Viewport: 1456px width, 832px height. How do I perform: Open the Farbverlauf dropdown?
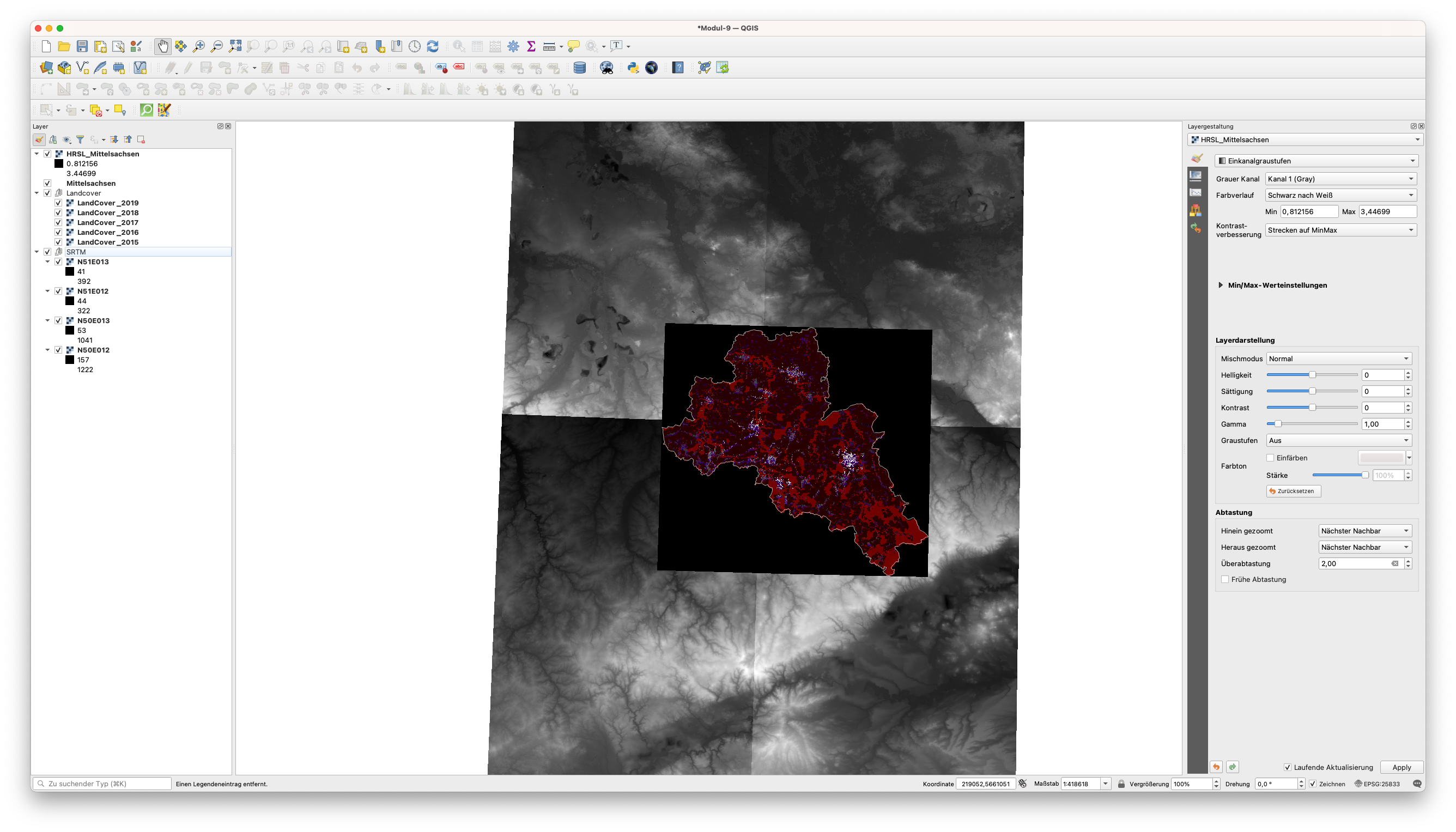point(1340,196)
